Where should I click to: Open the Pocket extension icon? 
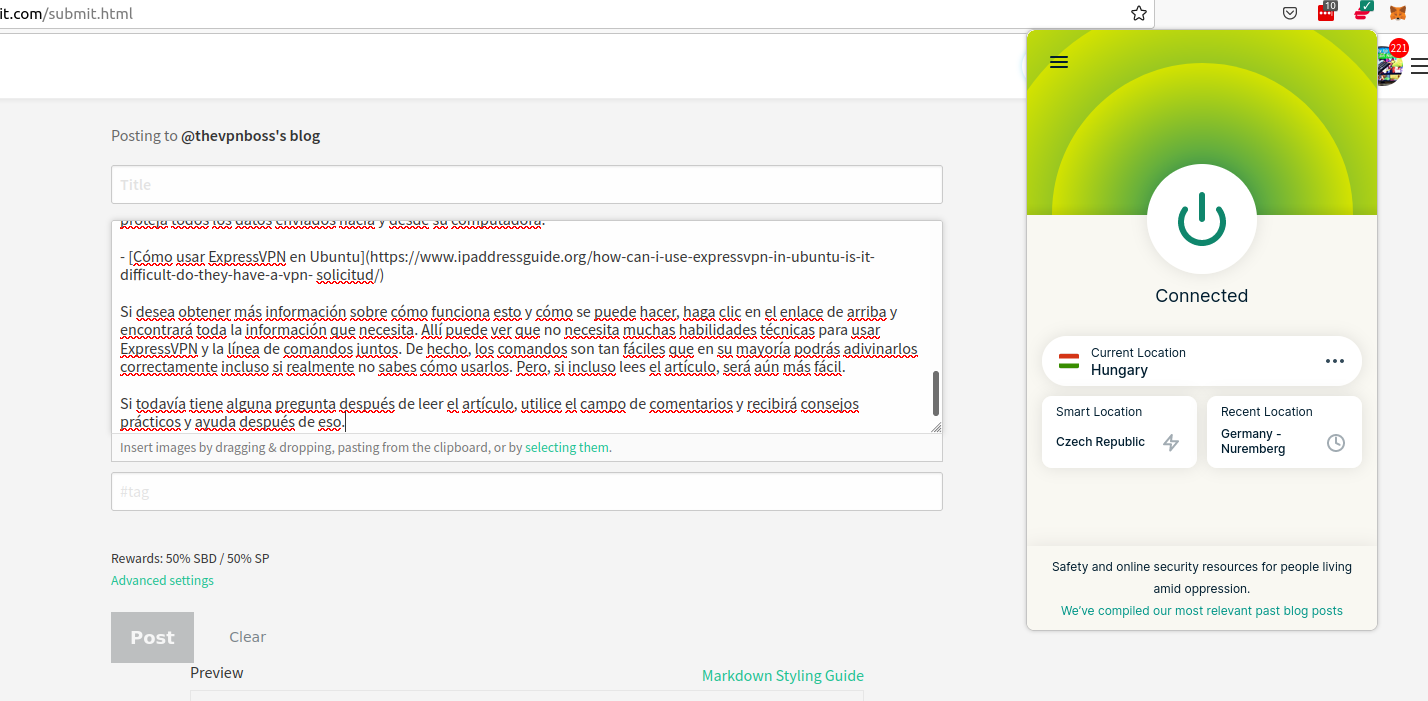(1290, 14)
